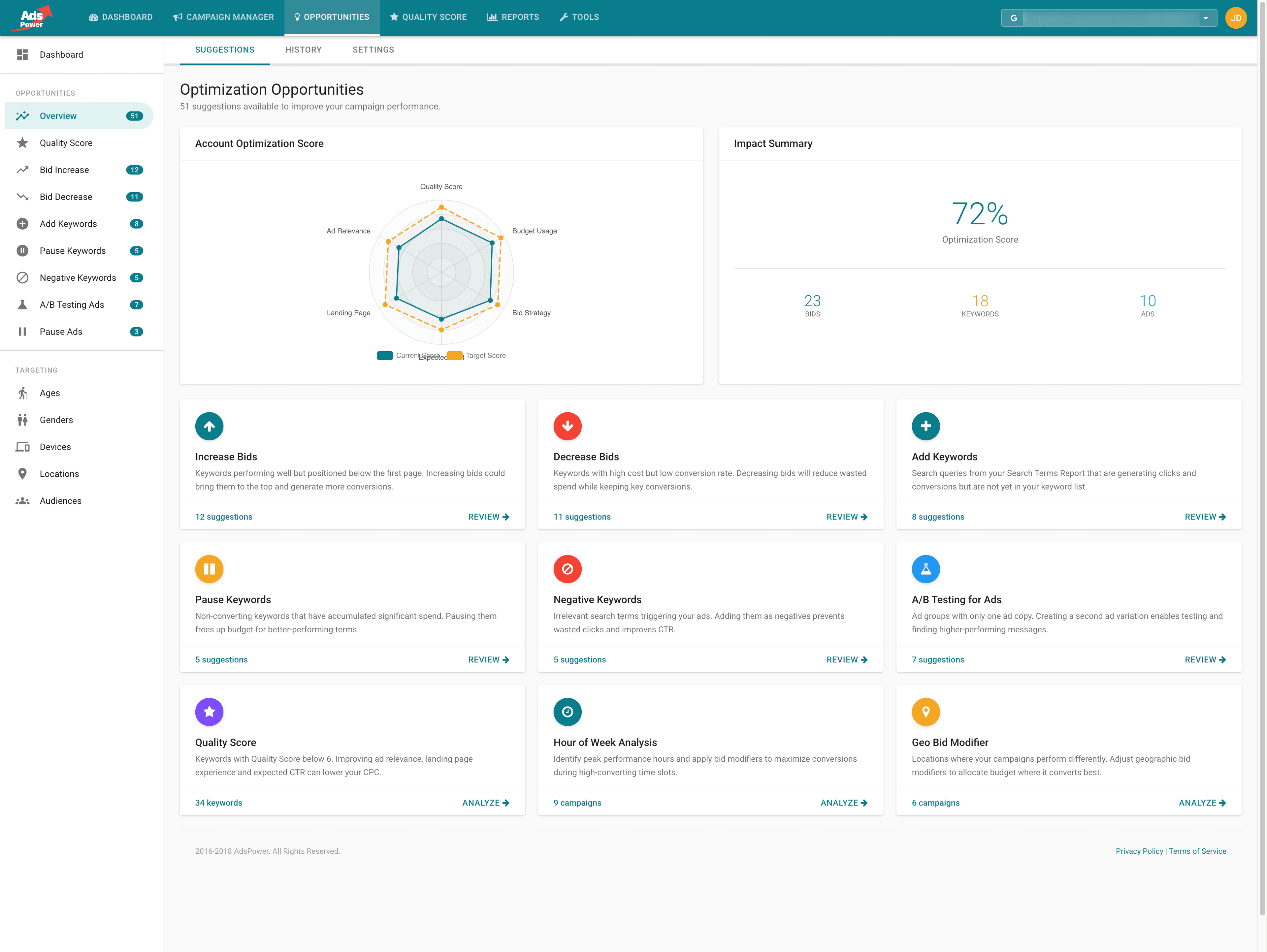1267x952 pixels.
Task: Click the purple Quality Score star icon
Action: 209,712
